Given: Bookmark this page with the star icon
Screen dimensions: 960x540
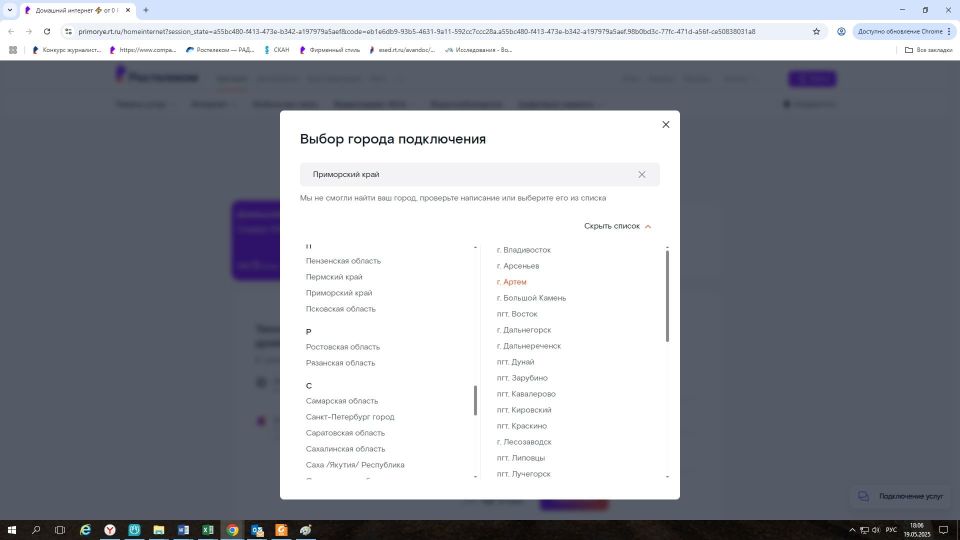Looking at the screenshot, I should click(x=816, y=31).
